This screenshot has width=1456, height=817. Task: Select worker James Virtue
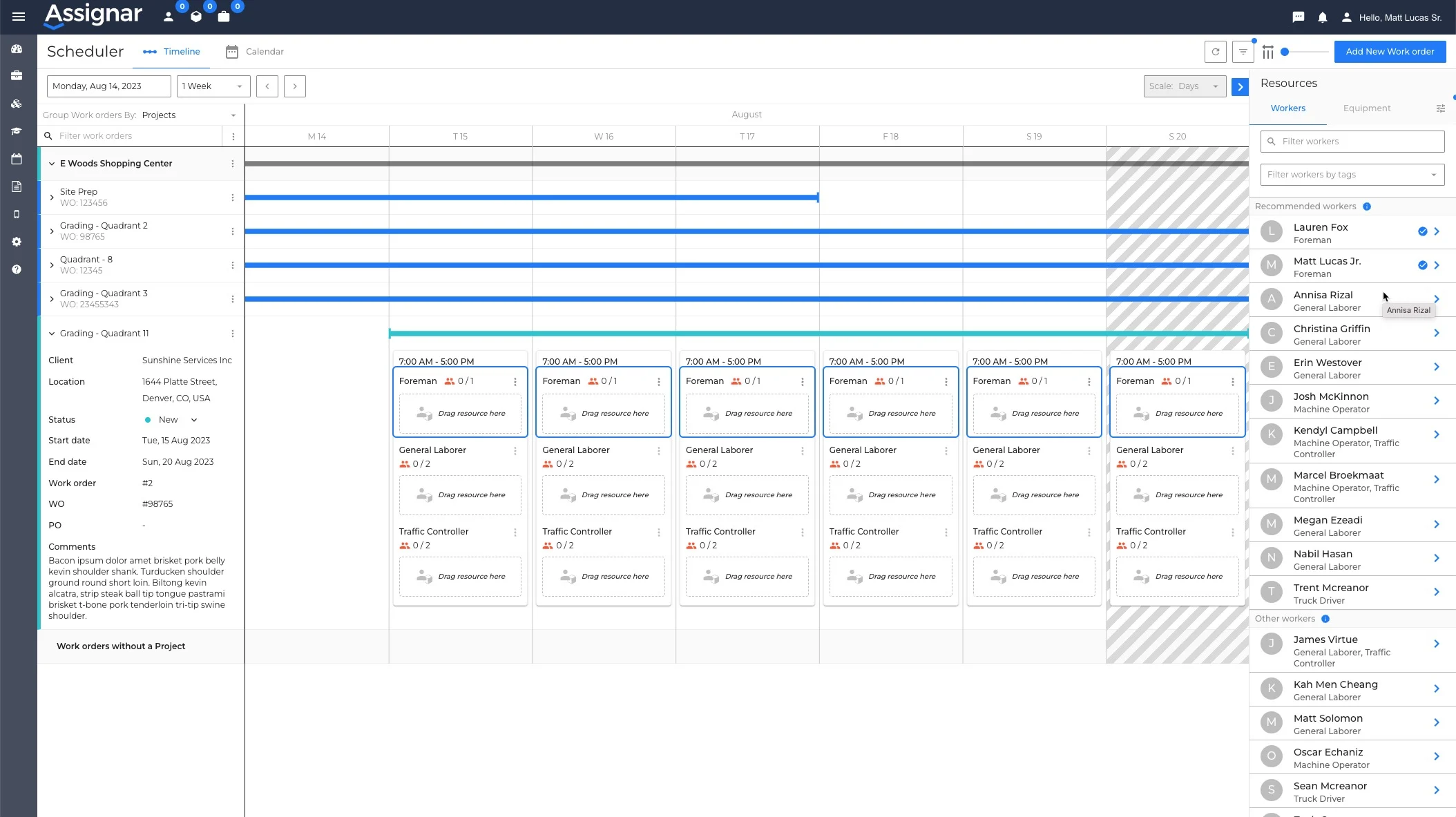click(x=1352, y=650)
